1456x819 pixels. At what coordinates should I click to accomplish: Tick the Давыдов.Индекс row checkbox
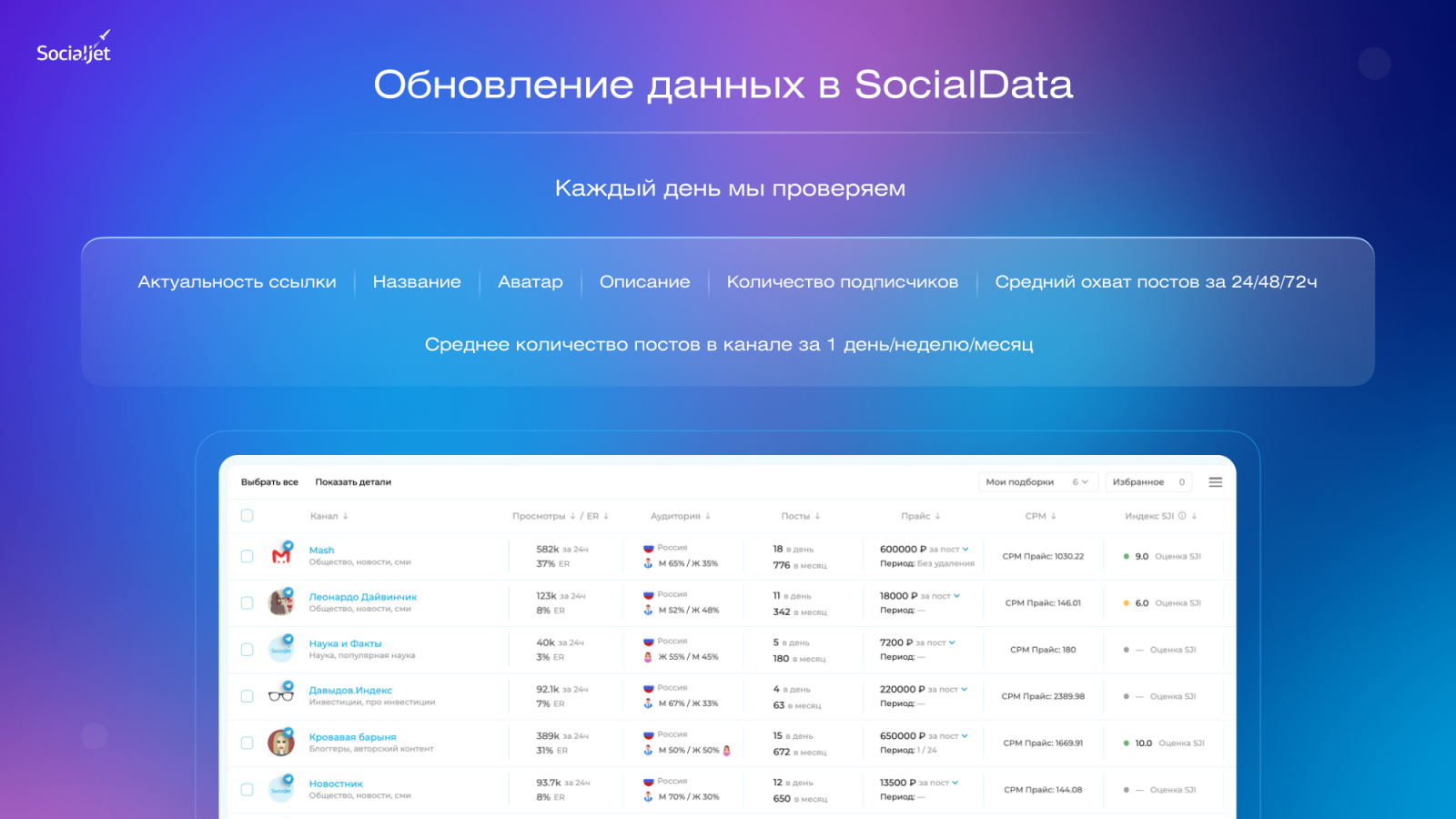coord(247,696)
